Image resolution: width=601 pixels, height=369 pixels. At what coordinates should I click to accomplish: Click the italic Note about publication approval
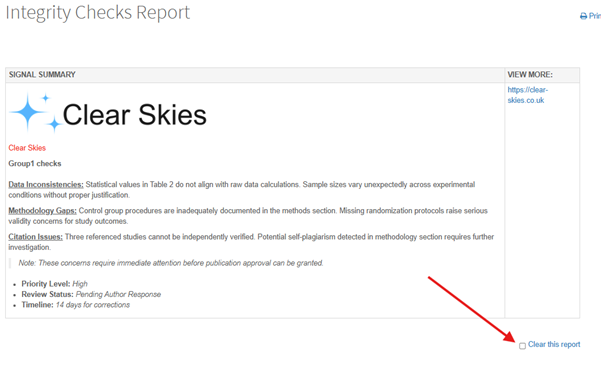(171, 263)
